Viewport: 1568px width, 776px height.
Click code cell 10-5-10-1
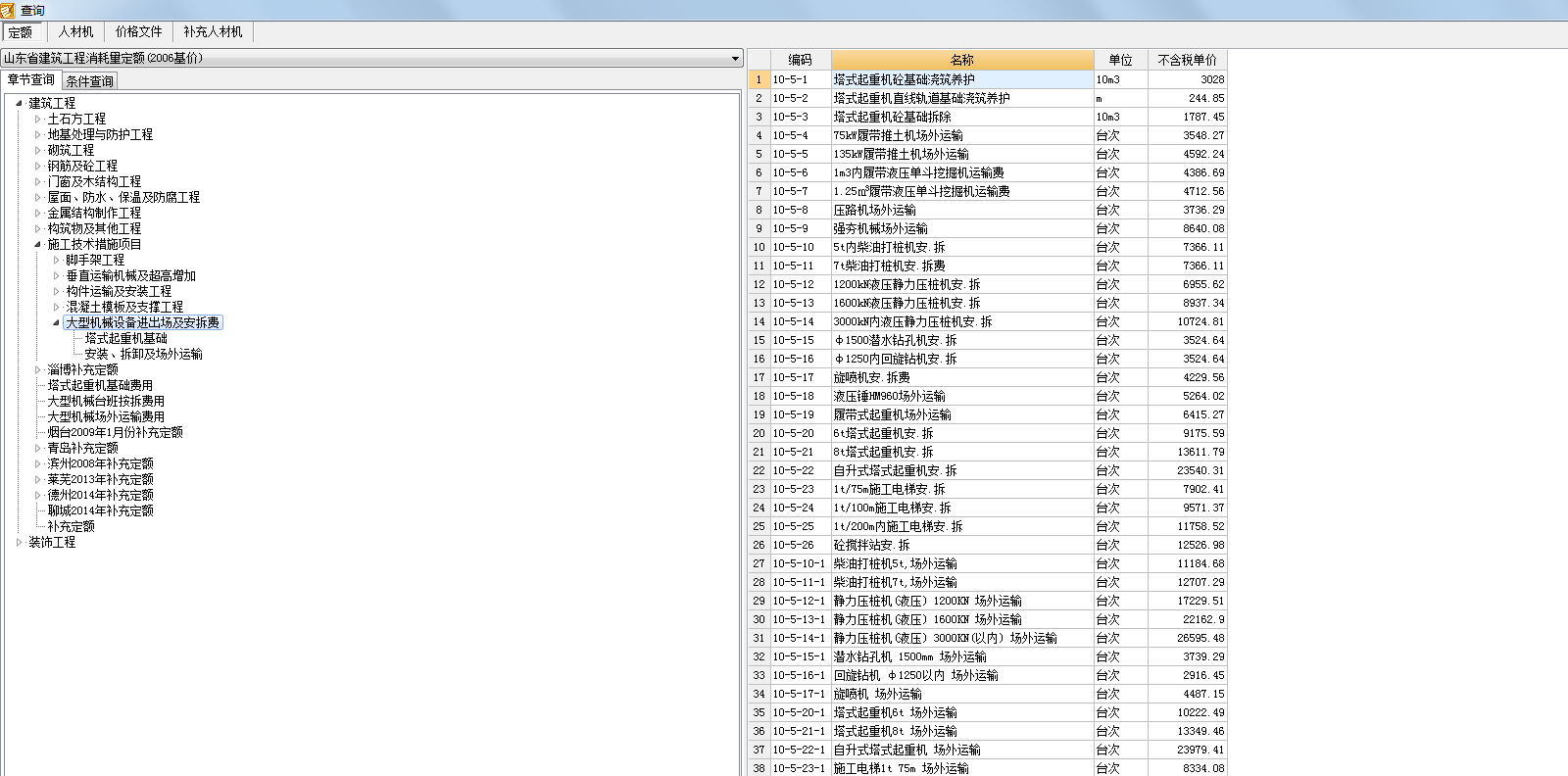(x=801, y=563)
